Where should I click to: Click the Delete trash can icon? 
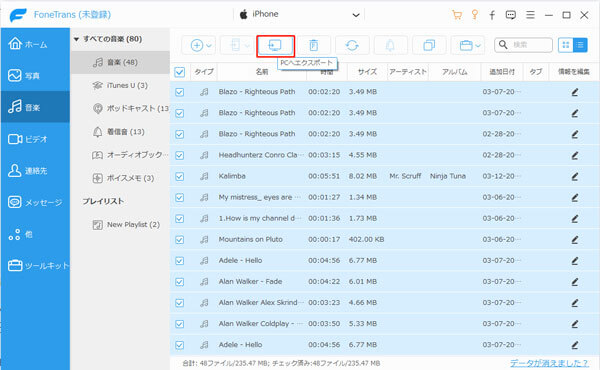coord(313,46)
